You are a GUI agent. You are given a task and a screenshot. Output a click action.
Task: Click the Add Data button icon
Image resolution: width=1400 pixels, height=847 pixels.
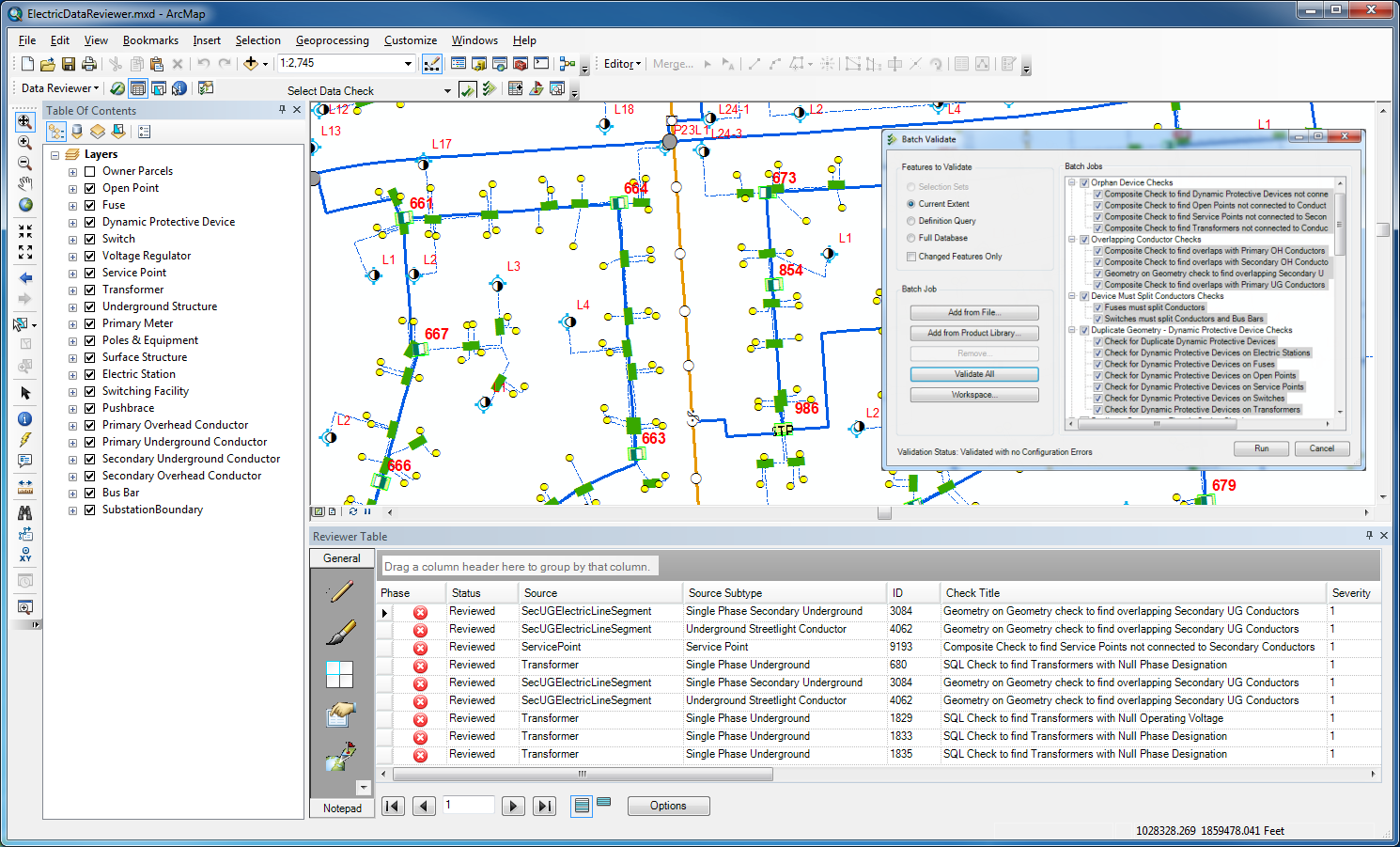(250, 64)
